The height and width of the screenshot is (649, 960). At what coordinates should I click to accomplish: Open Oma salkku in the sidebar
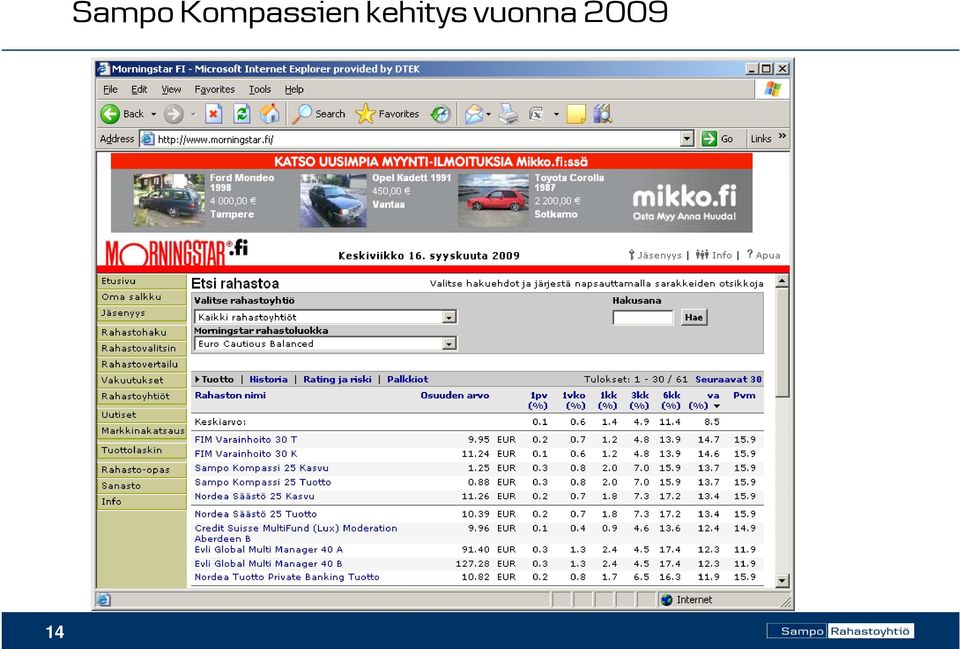141,297
